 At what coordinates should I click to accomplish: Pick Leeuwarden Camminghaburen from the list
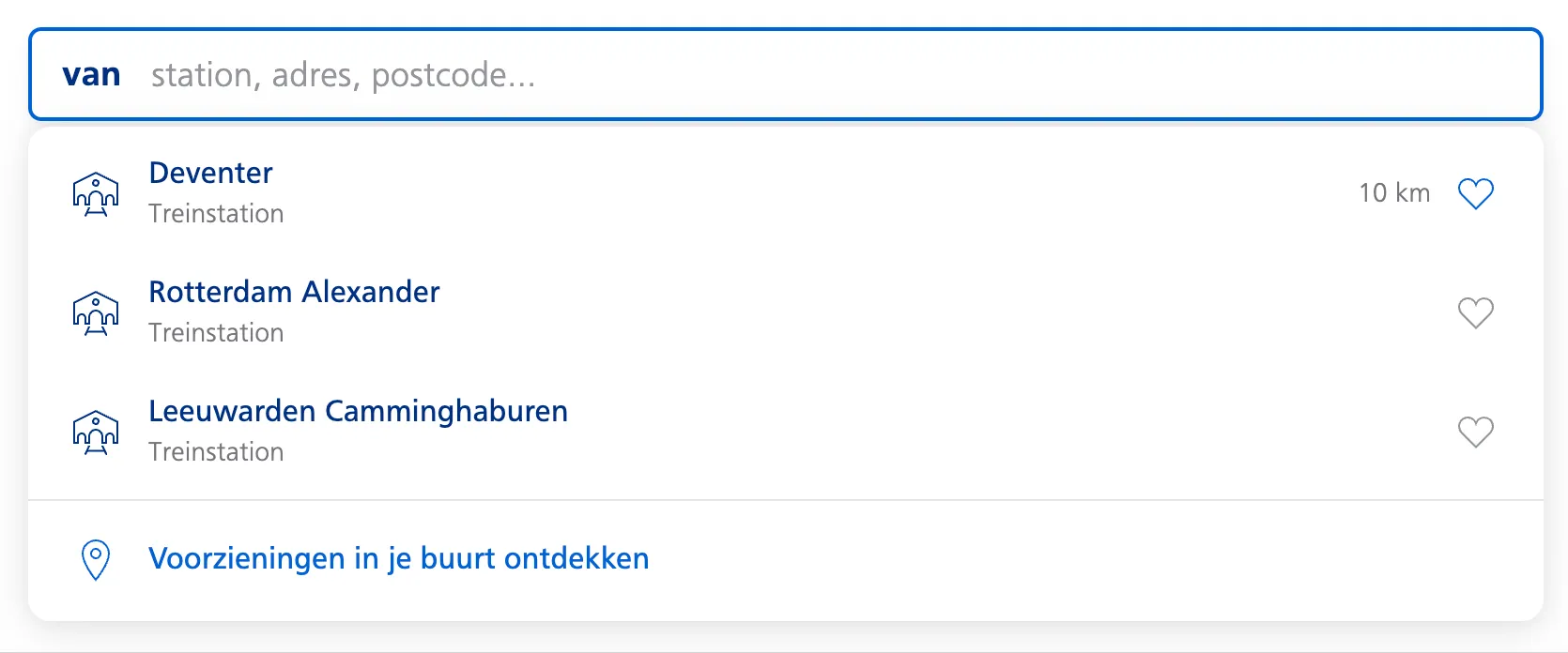(358, 412)
